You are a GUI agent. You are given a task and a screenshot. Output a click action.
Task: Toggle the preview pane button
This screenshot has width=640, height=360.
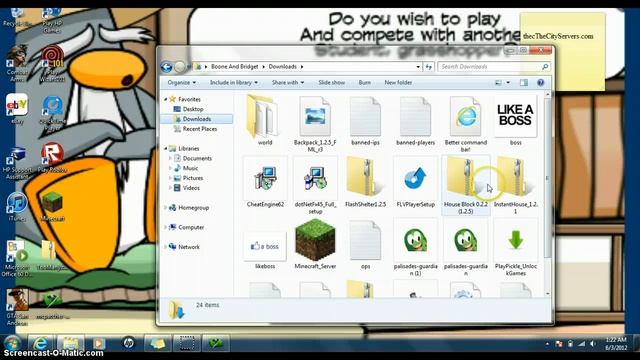[524, 83]
